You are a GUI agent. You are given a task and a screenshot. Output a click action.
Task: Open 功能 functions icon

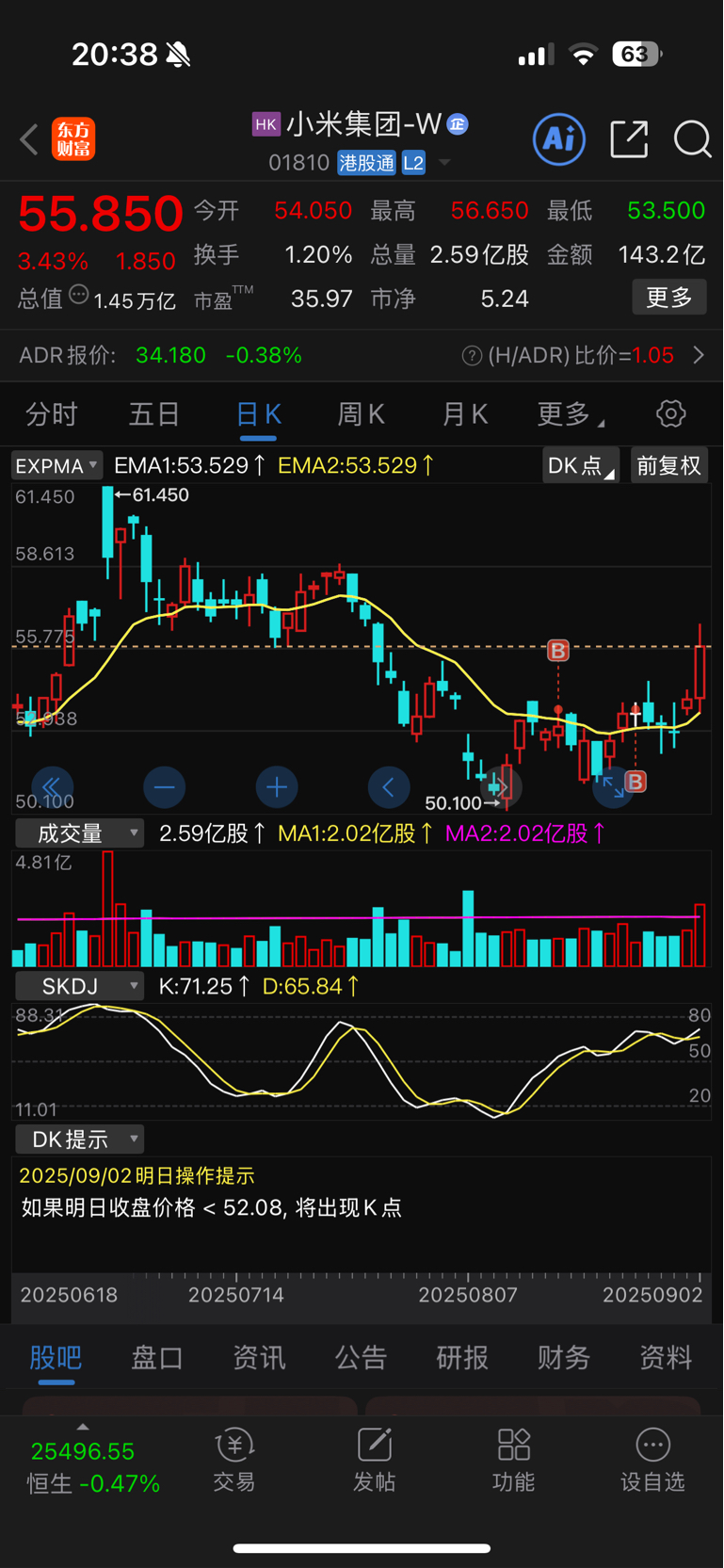(513, 1462)
